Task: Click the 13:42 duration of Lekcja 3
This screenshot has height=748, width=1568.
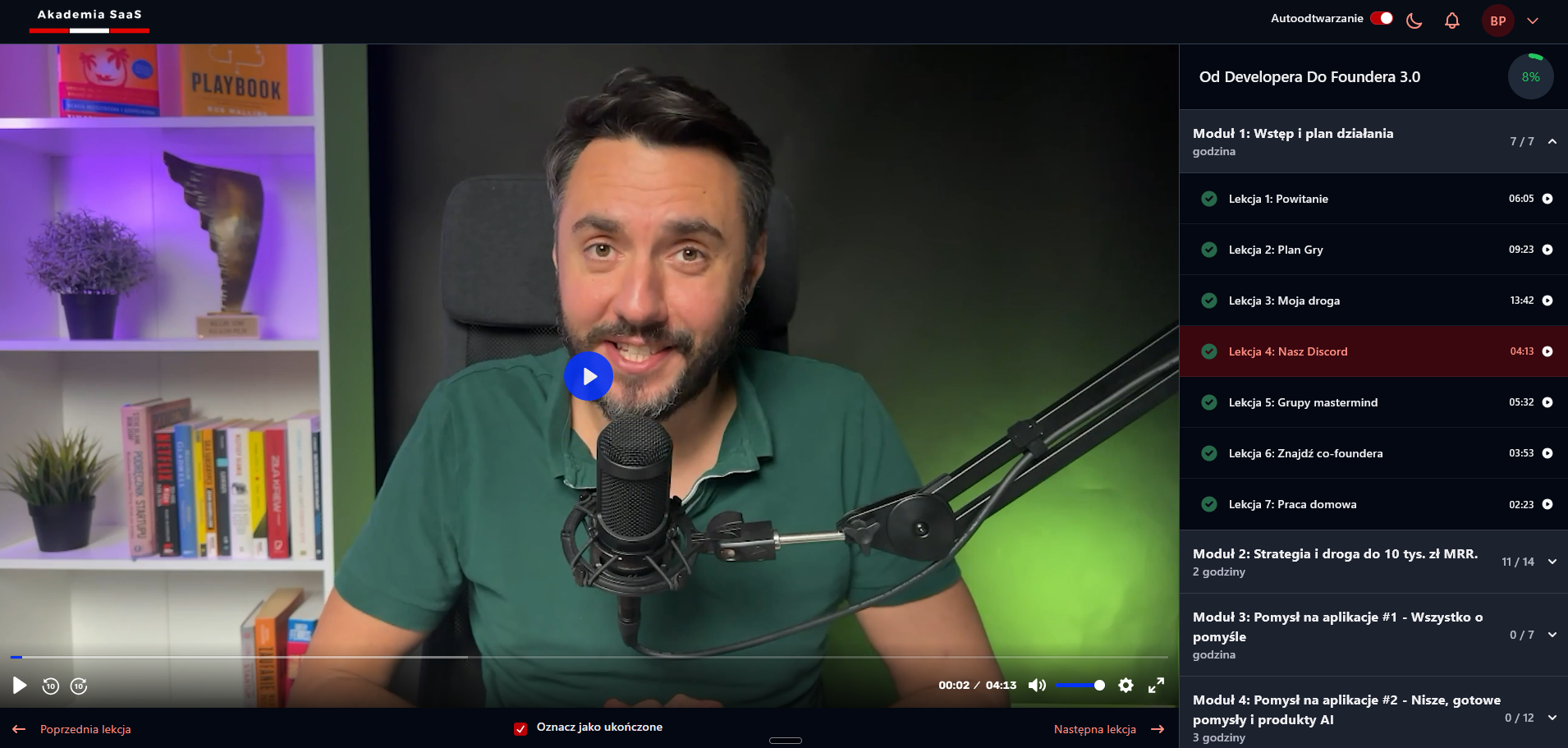Action: tap(1522, 301)
